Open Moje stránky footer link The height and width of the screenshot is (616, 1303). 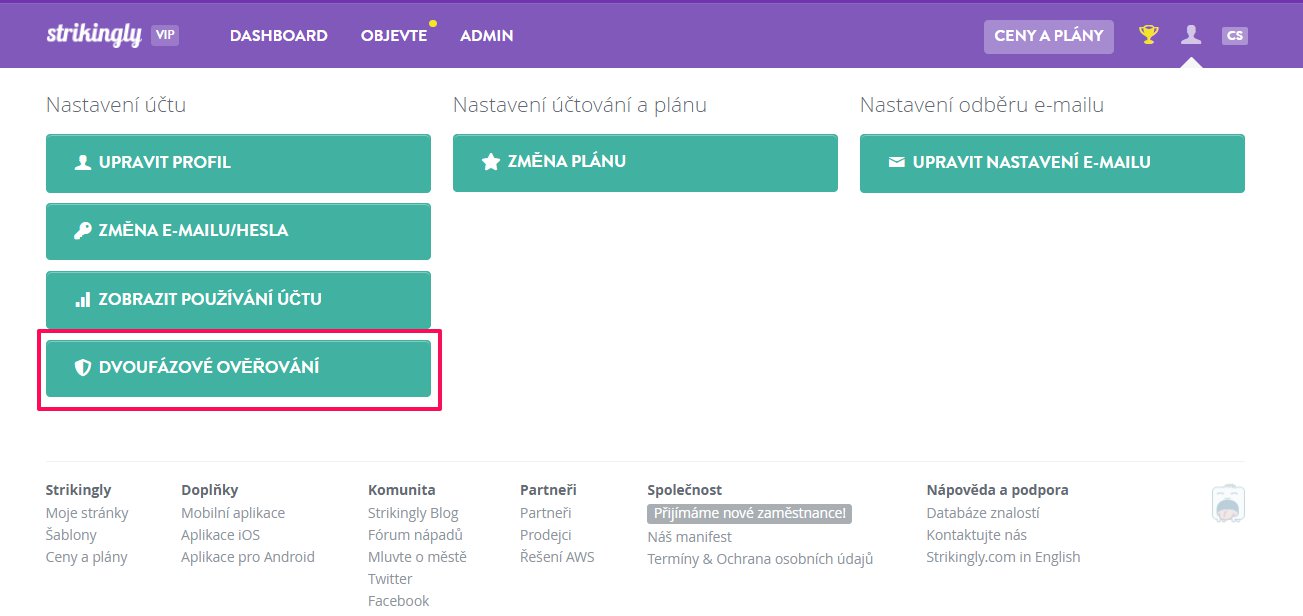[x=87, y=513]
